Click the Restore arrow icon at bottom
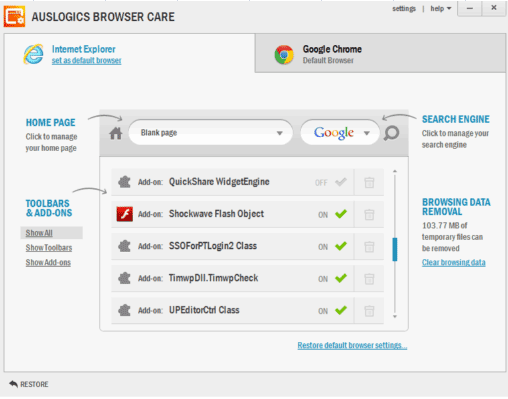 13,384
